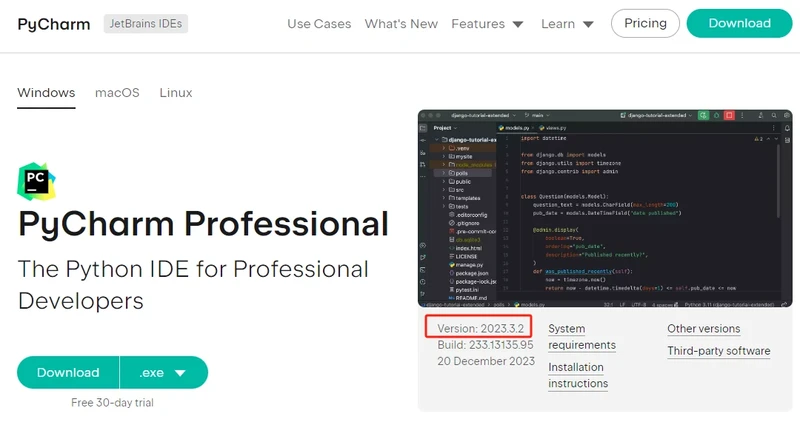Click the PyCharm PC logo icon
Screen dimensions: 800x442
click(37, 180)
